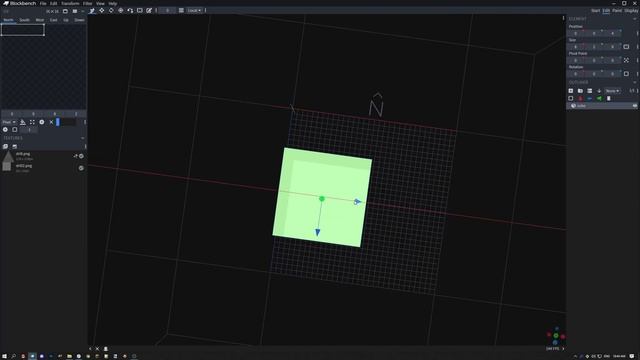Click the green outliner toggle icon

point(599,98)
